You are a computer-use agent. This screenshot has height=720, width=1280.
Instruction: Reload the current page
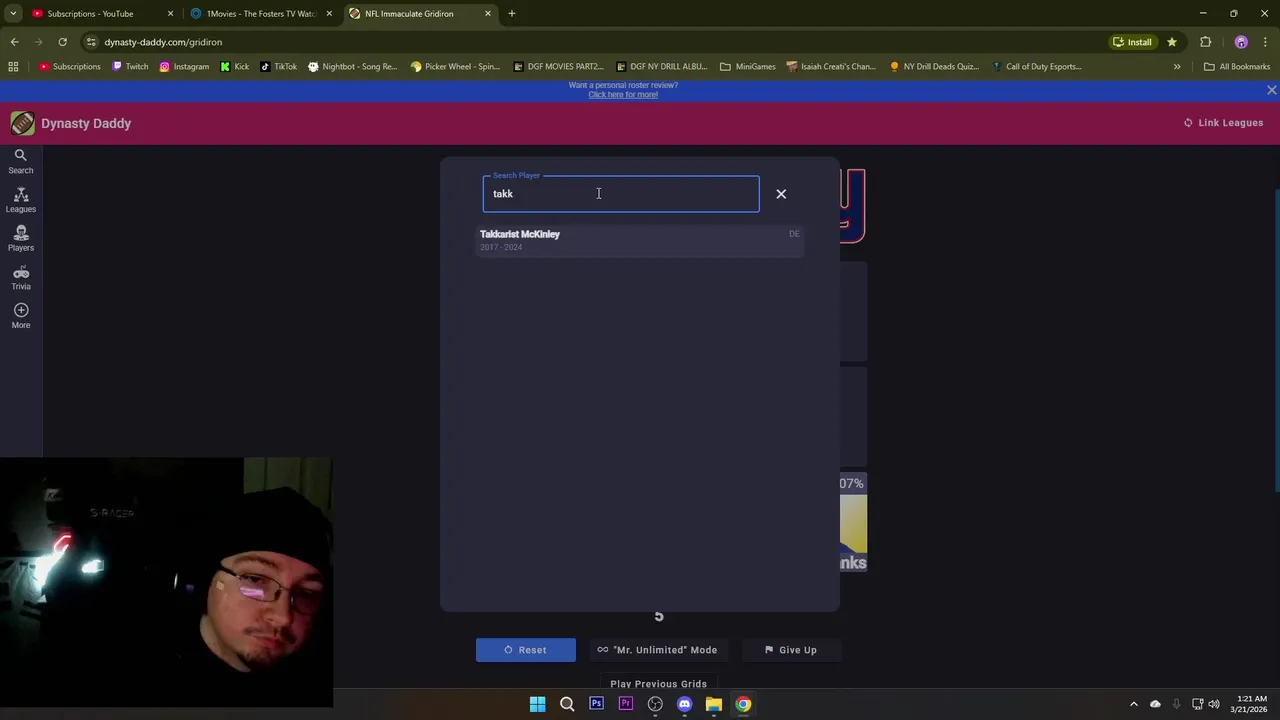(x=62, y=42)
